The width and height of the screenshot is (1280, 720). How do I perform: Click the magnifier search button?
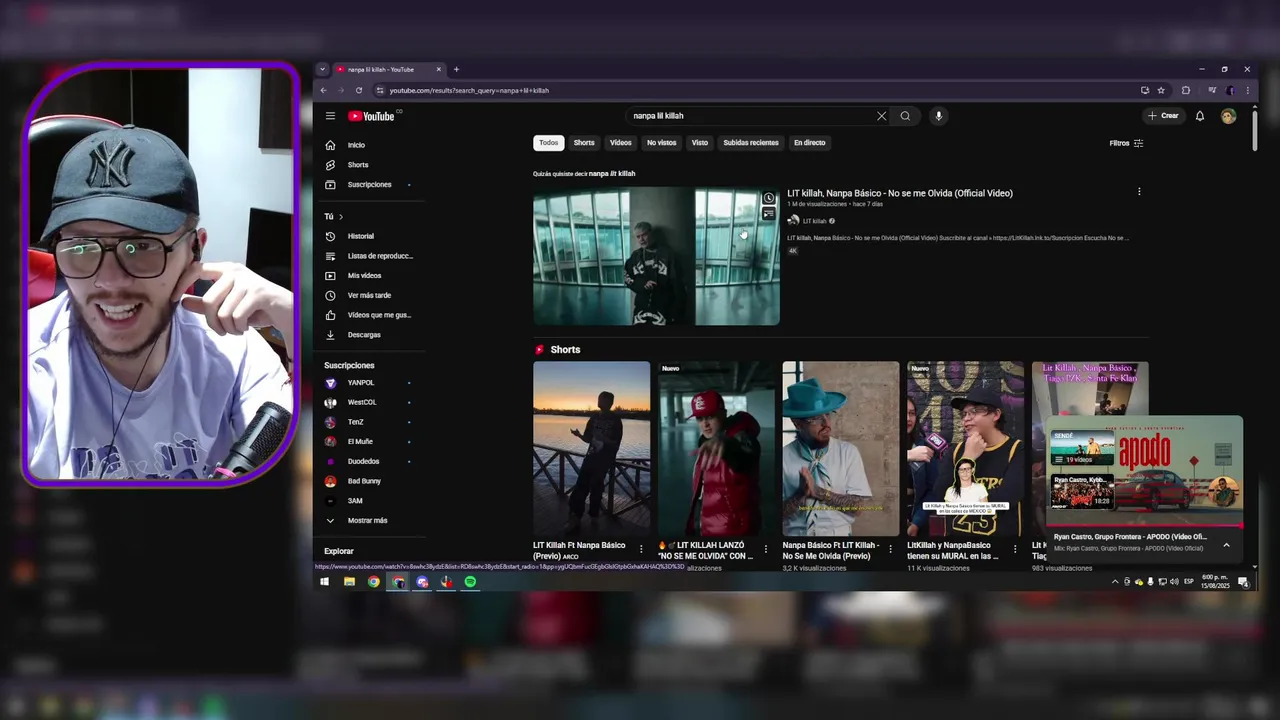[x=905, y=116]
